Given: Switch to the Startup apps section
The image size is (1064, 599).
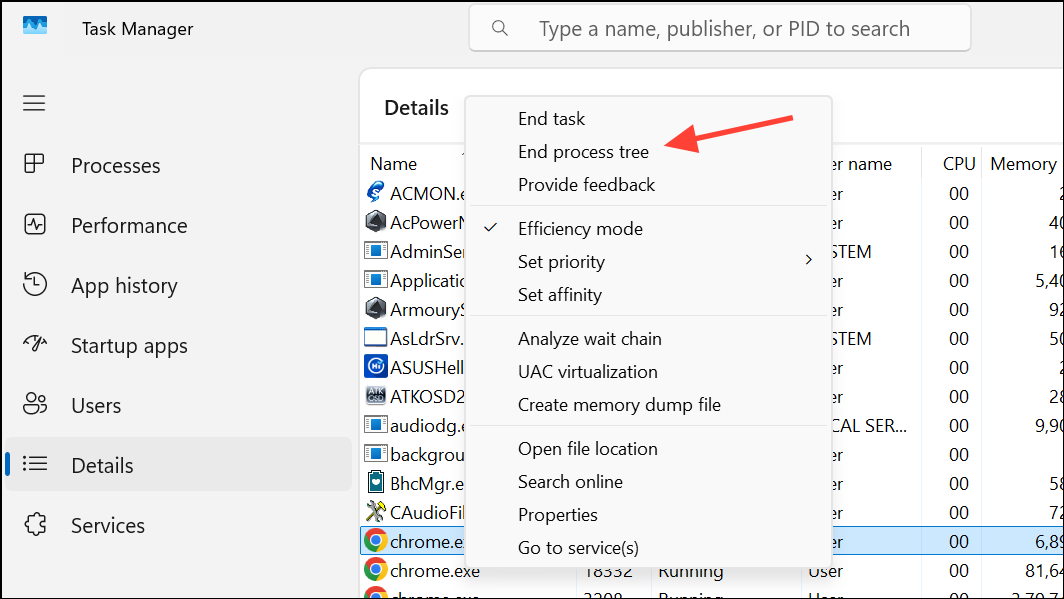Looking at the screenshot, I should 128,345.
